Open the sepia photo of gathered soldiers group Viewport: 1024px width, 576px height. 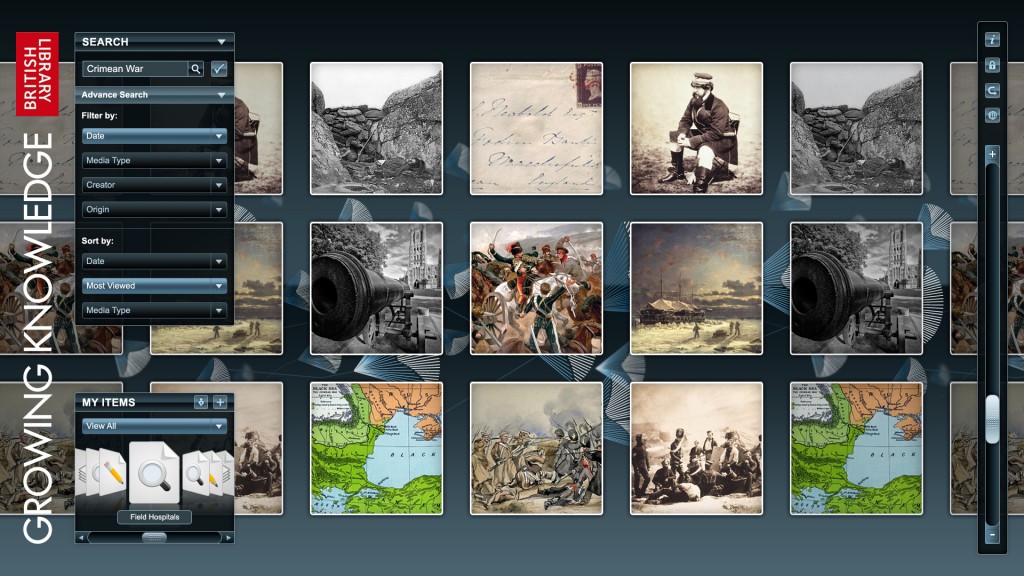[696, 449]
